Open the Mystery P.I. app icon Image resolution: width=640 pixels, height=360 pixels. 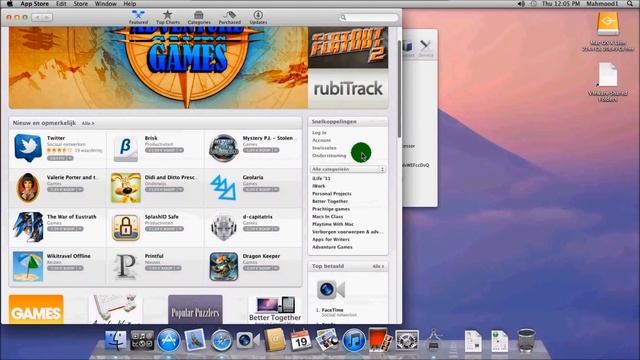point(224,148)
